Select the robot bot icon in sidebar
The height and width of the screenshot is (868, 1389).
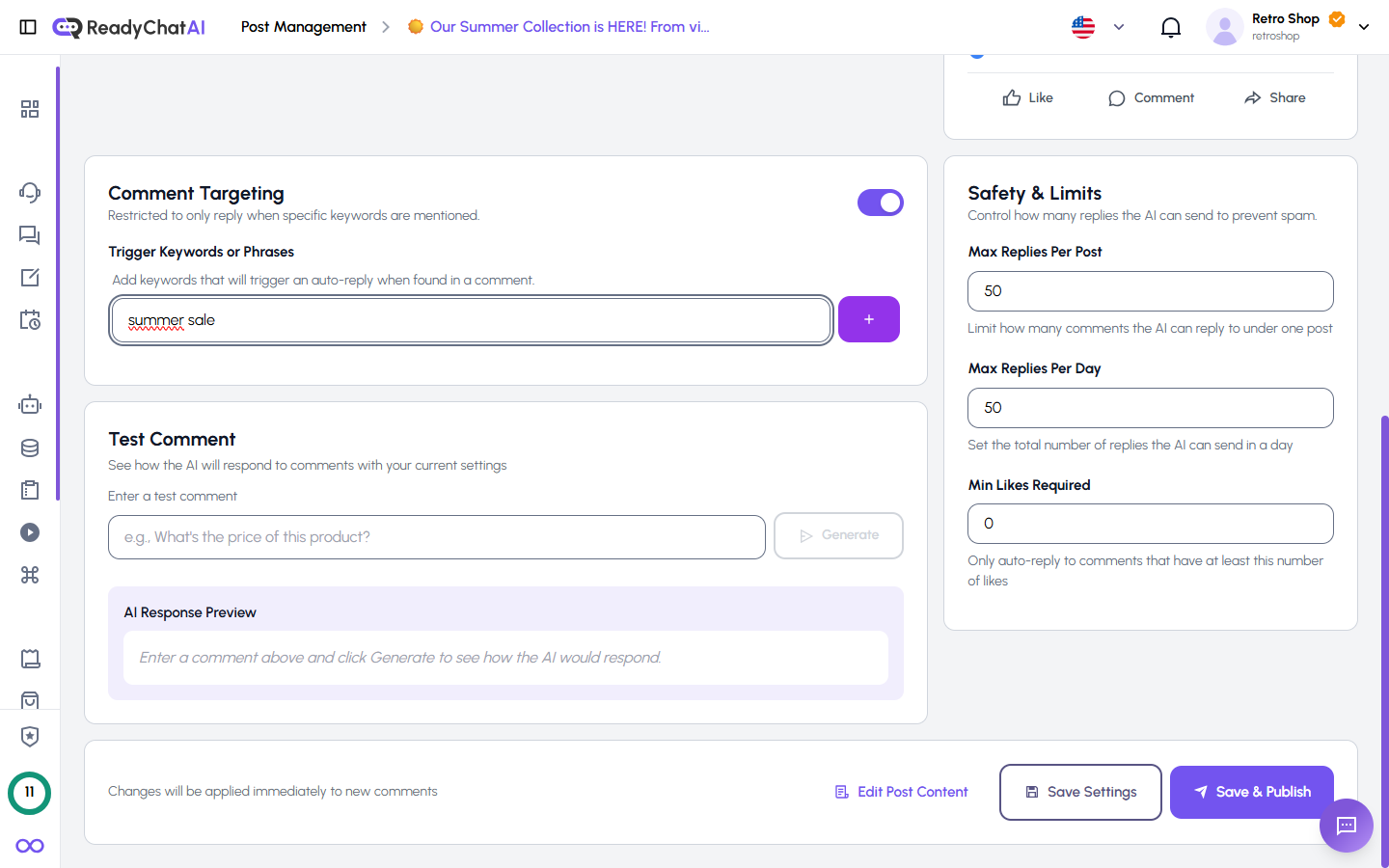pos(30,405)
